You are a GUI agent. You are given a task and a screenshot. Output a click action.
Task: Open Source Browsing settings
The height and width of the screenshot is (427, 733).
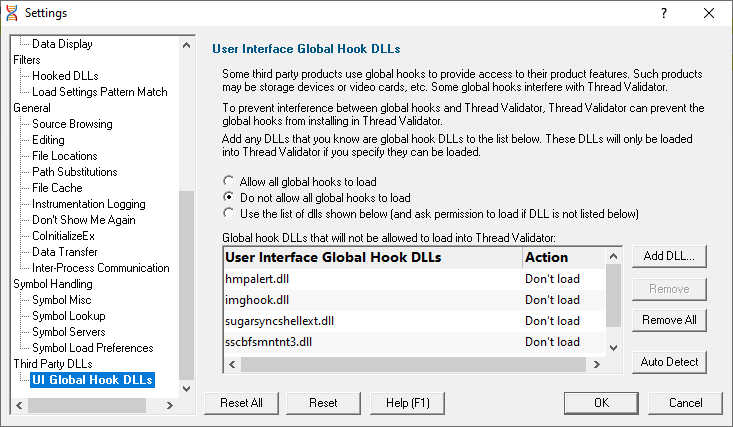(x=72, y=124)
